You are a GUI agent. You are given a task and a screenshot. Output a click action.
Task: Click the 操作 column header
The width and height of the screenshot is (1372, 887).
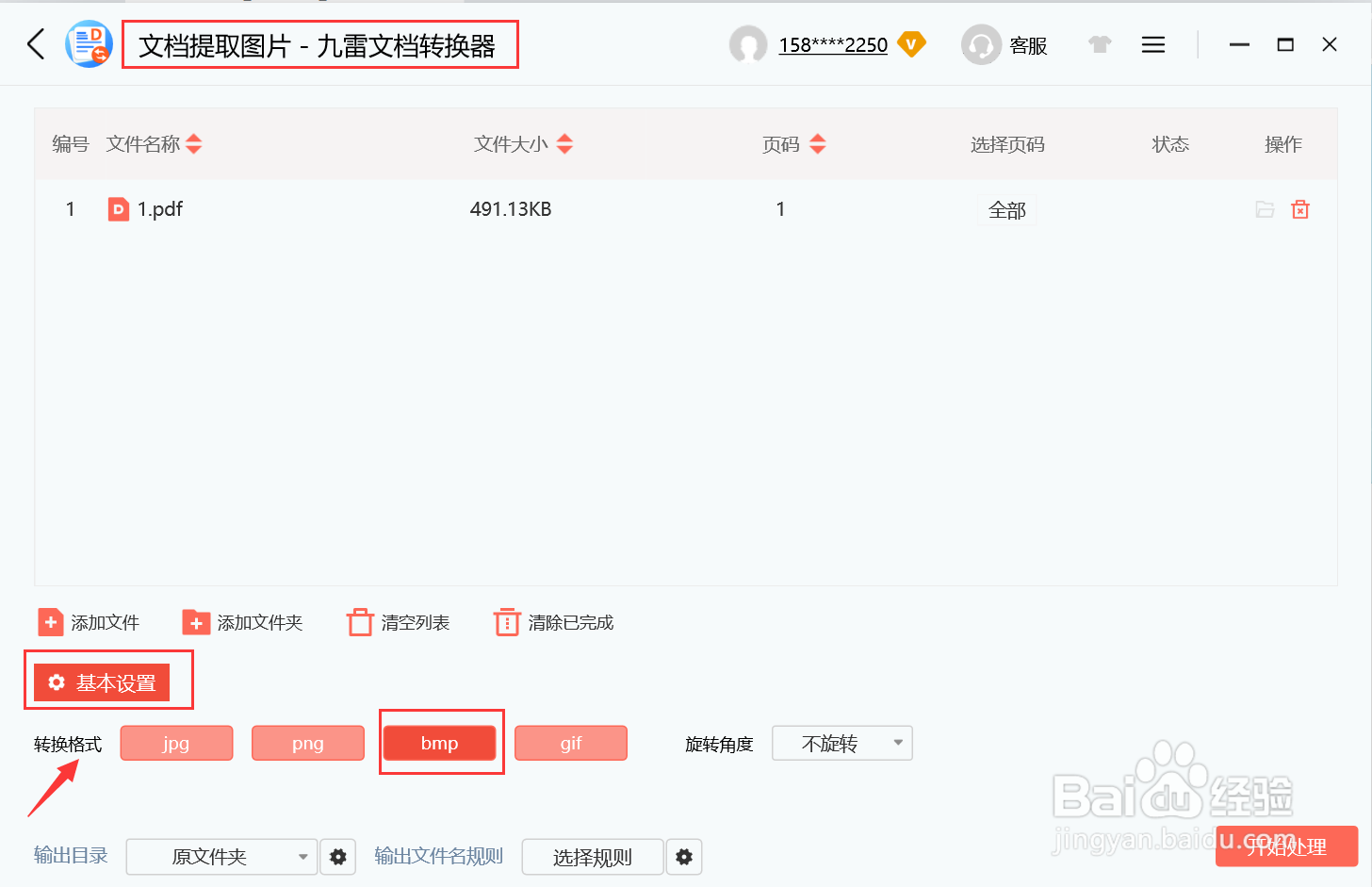tap(1282, 144)
